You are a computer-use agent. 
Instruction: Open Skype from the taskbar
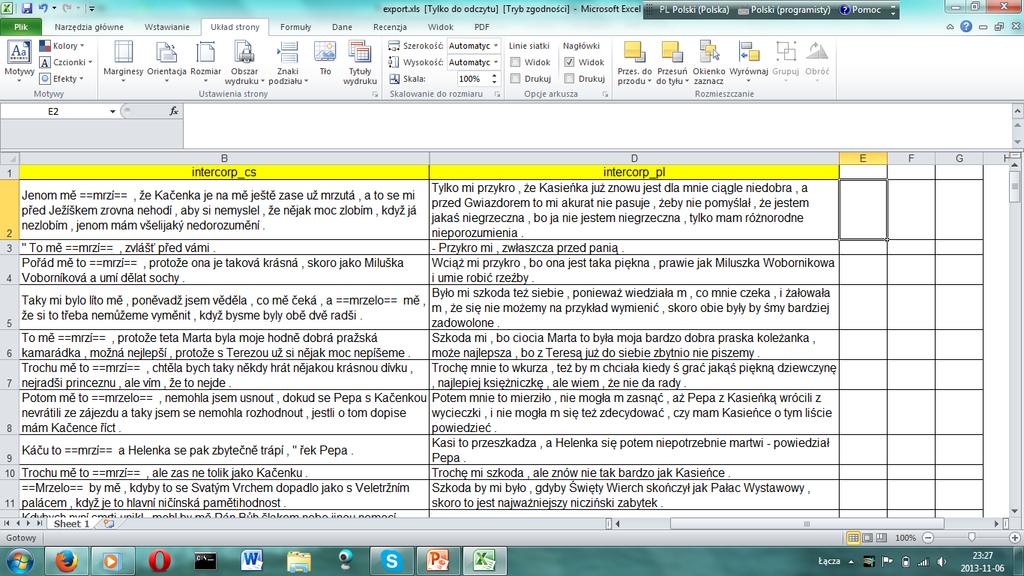click(391, 561)
